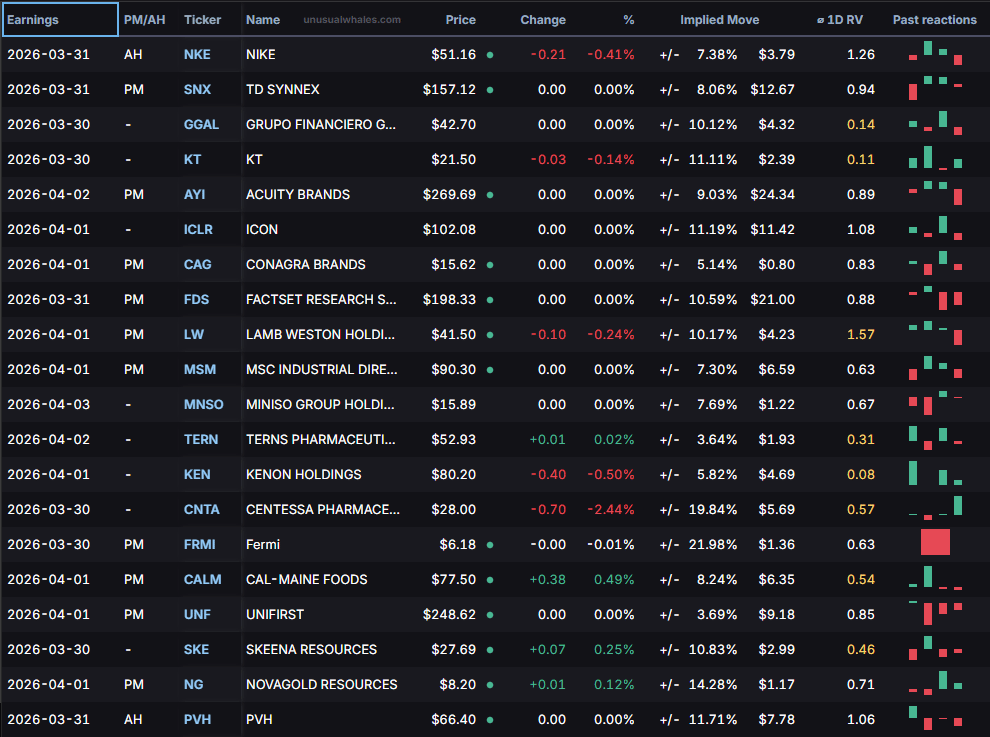The width and height of the screenshot is (990, 737).
Task: Open KT ticker link
Action: (192, 159)
